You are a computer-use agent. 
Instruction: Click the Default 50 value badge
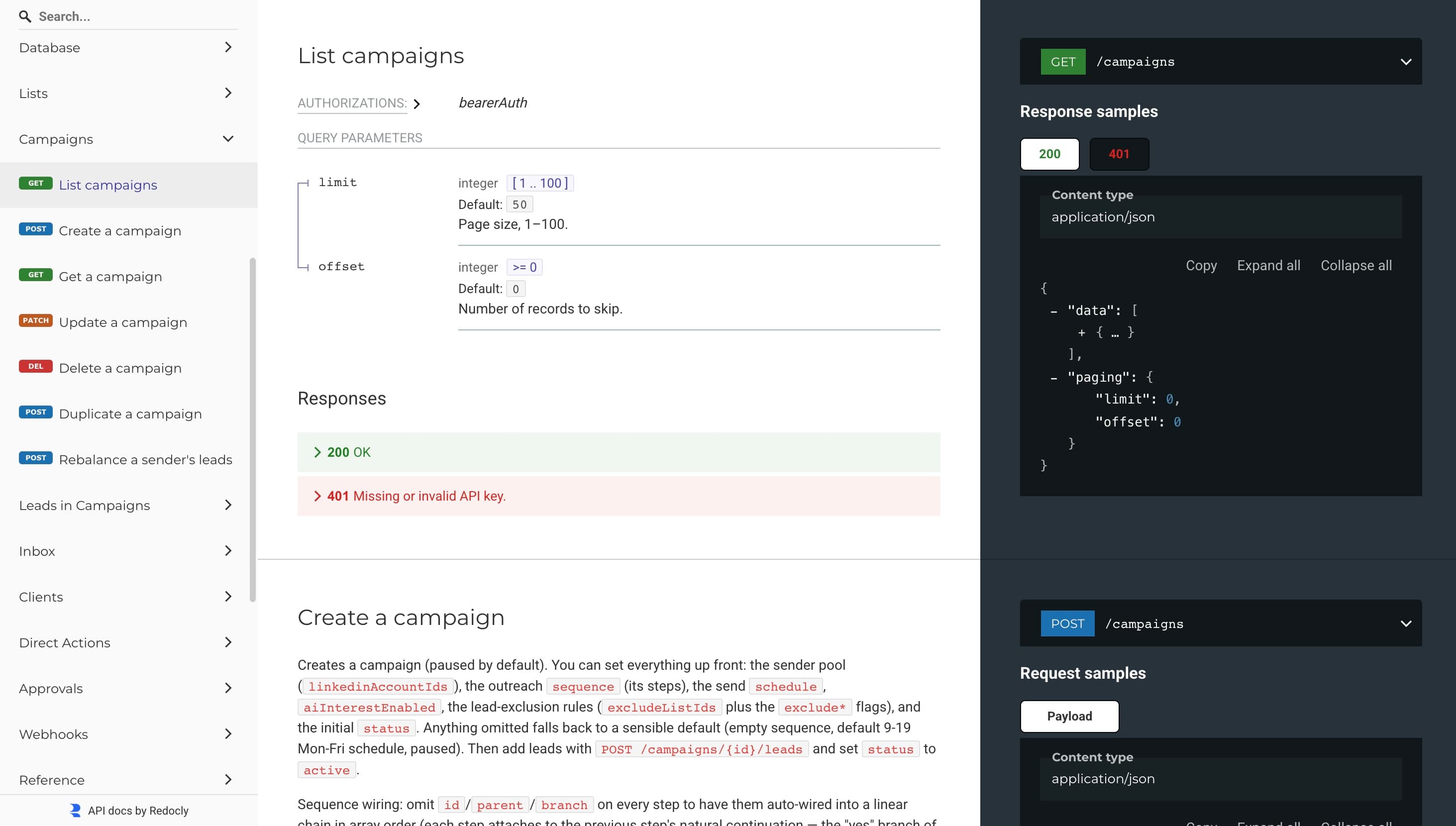(x=519, y=204)
